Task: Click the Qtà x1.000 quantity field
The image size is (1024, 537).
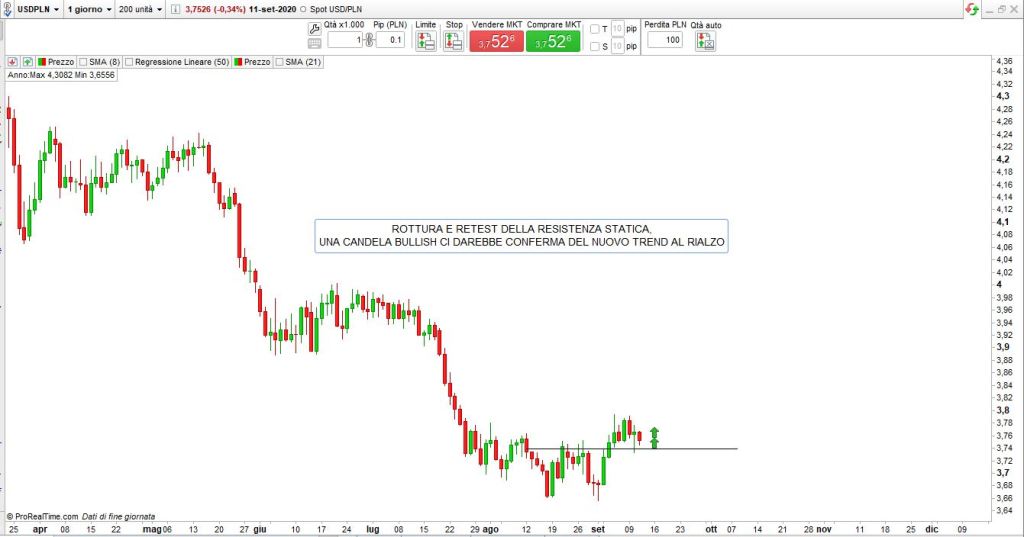Action: click(345, 40)
